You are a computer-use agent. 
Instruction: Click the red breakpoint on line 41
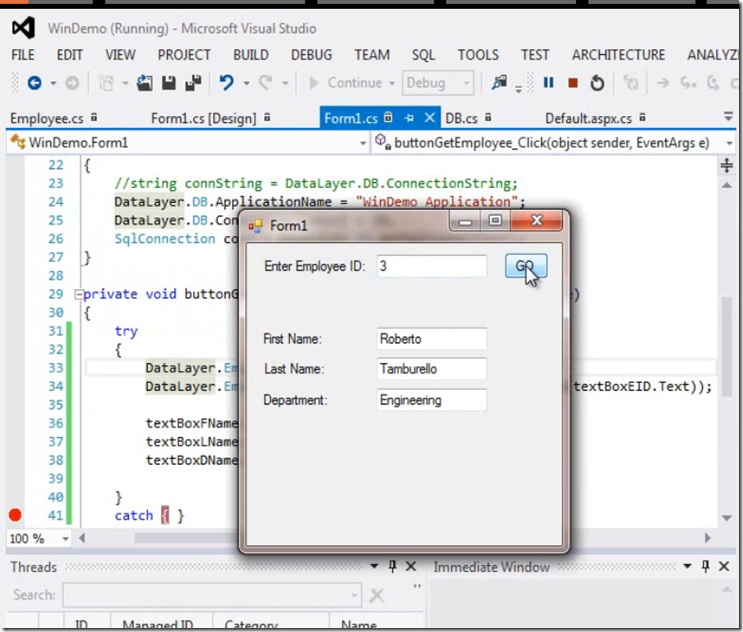[x=15, y=515]
